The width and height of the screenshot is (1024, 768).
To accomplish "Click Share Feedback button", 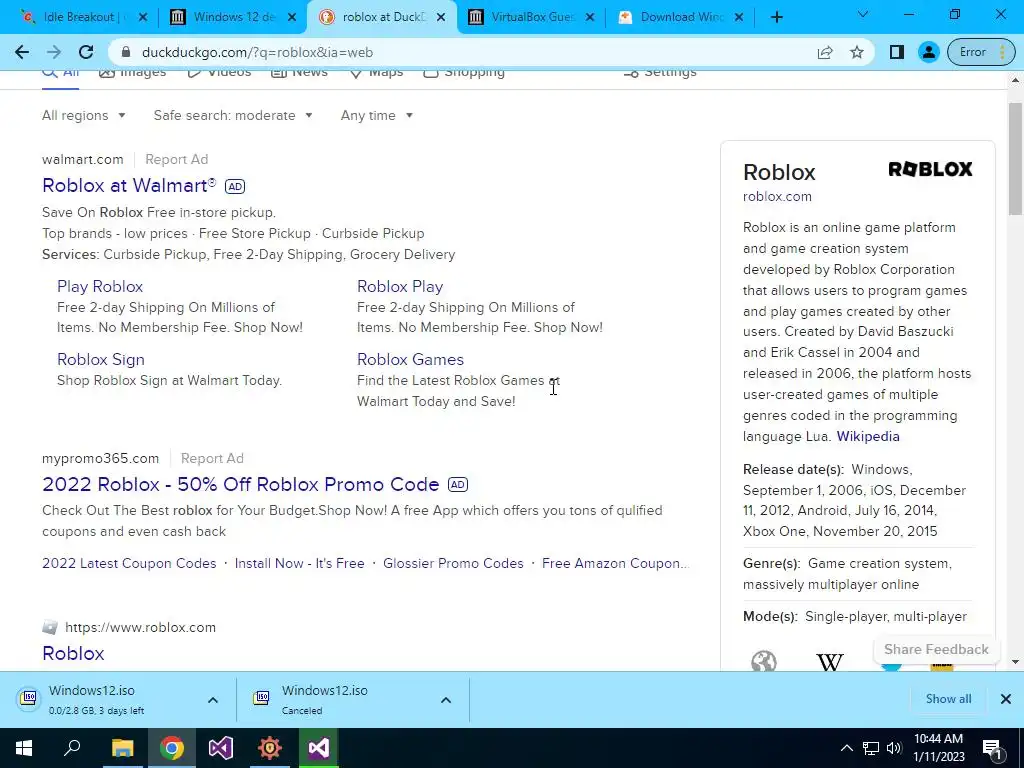I will pyautogui.click(x=936, y=650).
